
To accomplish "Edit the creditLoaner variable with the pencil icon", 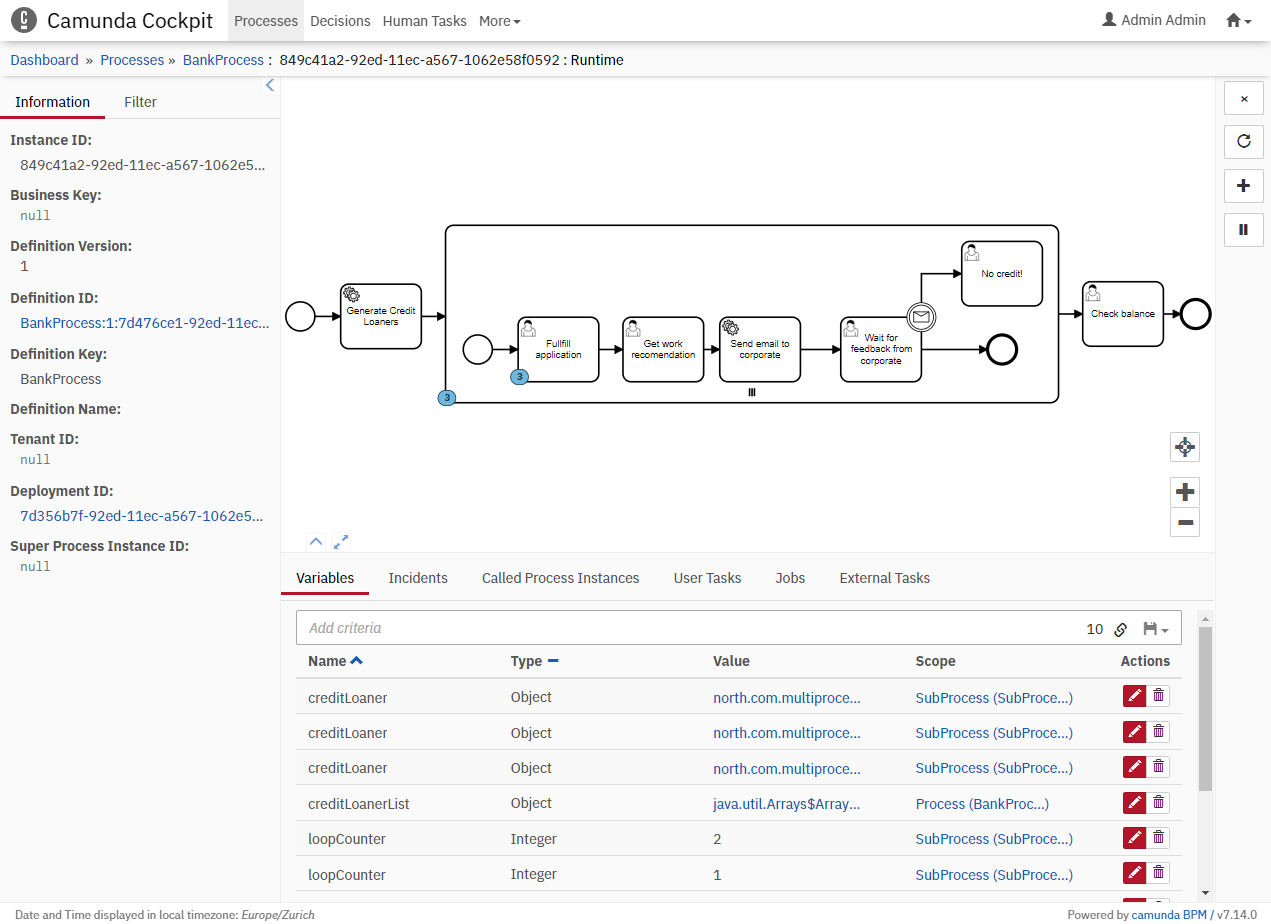I will coord(1132,695).
